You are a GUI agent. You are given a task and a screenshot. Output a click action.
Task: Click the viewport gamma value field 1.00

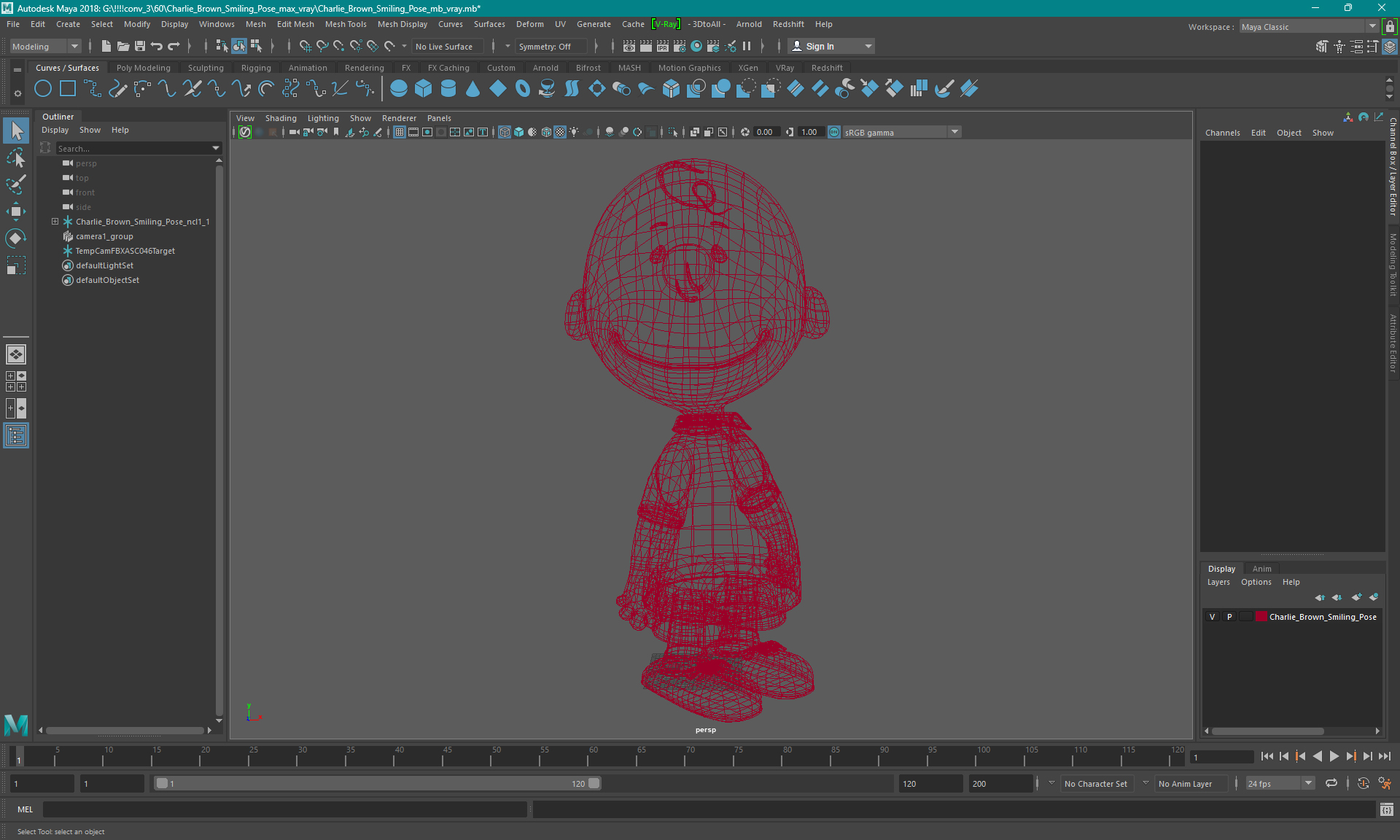pos(812,132)
